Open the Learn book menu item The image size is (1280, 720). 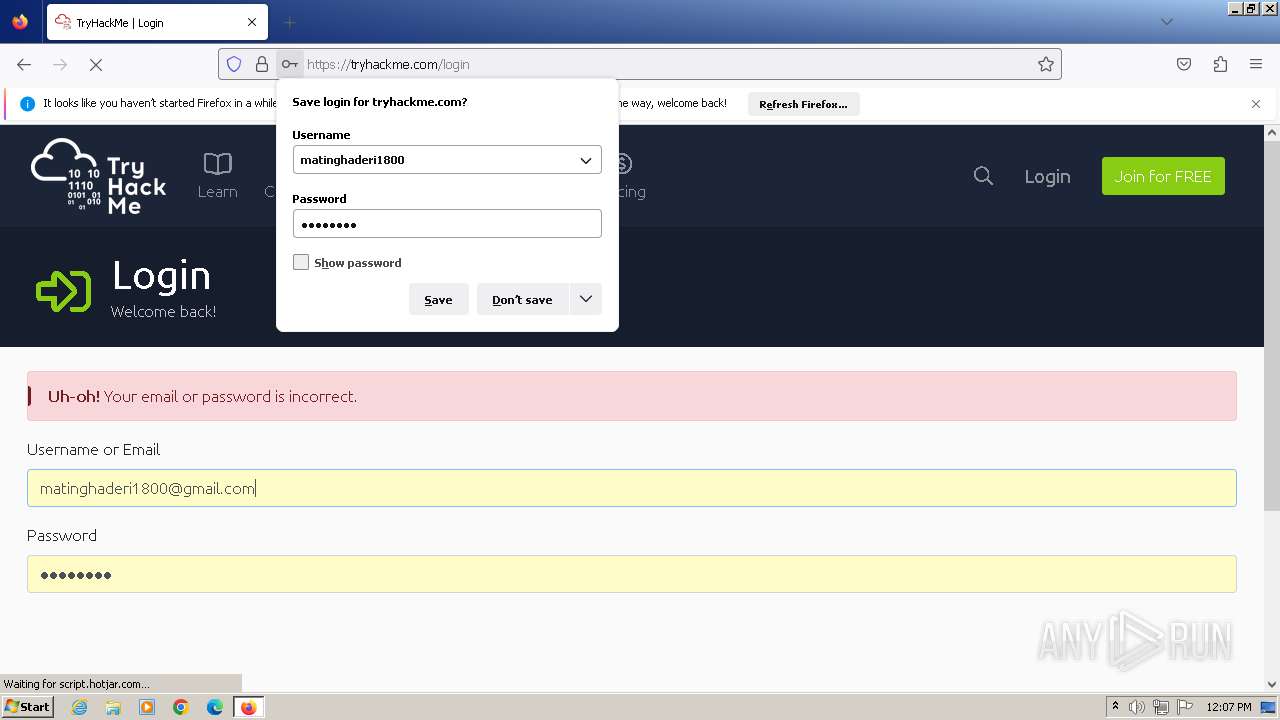[217, 176]
